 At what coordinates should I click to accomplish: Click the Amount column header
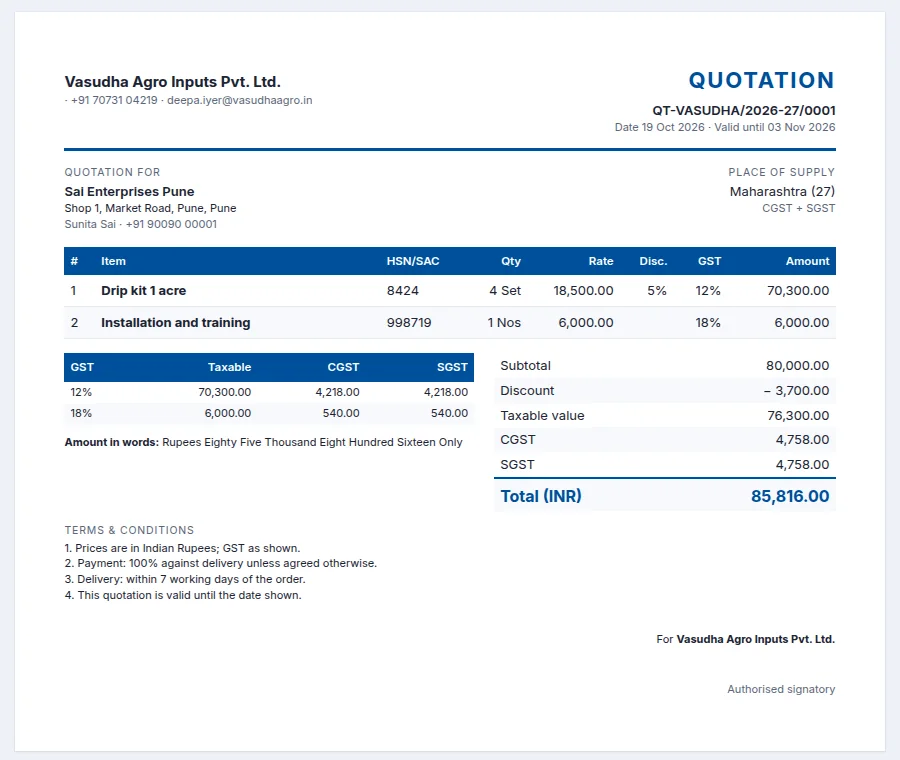coord(808,261)
